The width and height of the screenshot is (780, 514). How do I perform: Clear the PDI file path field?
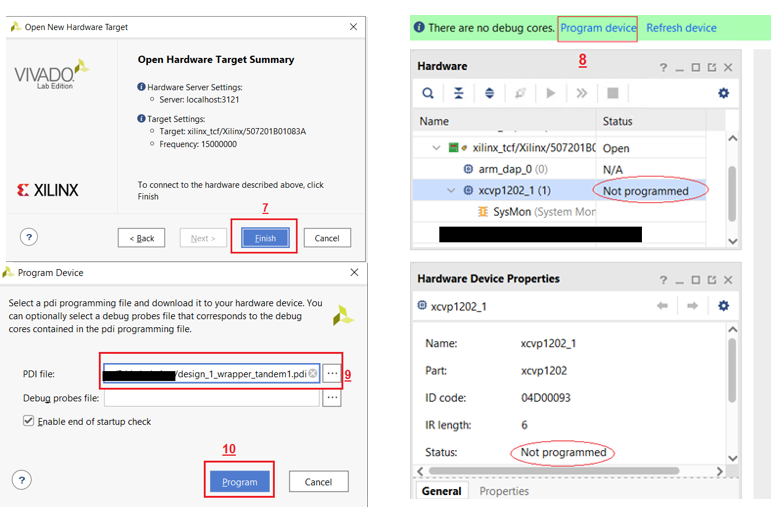tap(313, 373)
